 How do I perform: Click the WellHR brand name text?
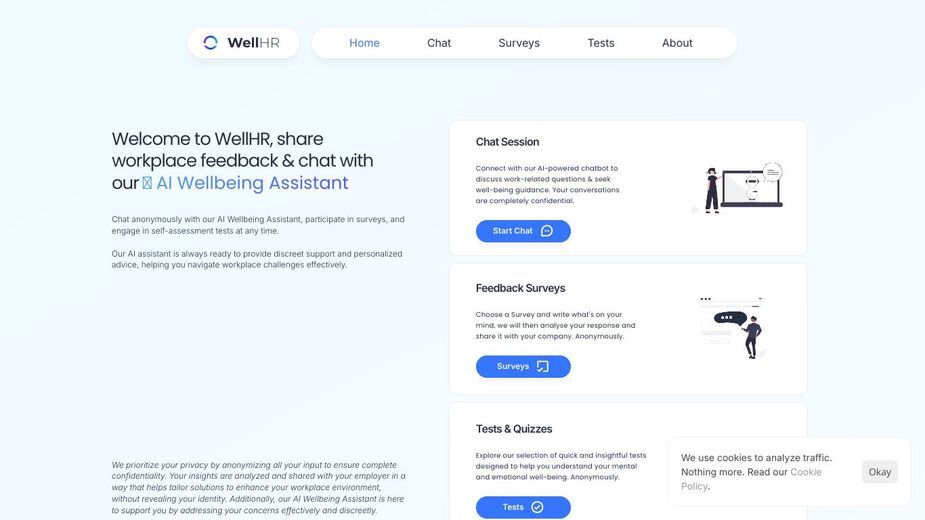click(x=254, y=42)
